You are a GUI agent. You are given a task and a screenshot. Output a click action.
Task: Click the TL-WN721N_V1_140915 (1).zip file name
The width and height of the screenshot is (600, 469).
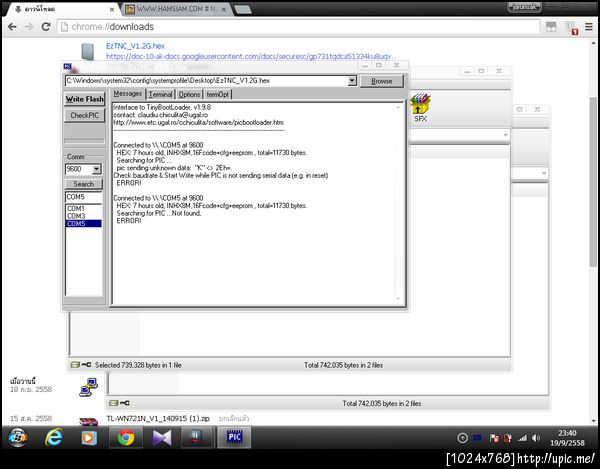click(x=158, y=419)
